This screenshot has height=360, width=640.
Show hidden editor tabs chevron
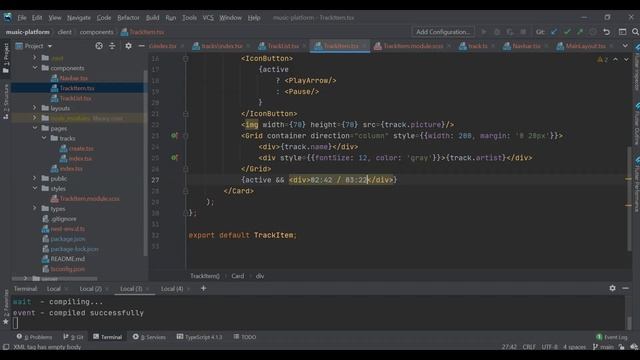pyautogui.click(x=625, y=46)
